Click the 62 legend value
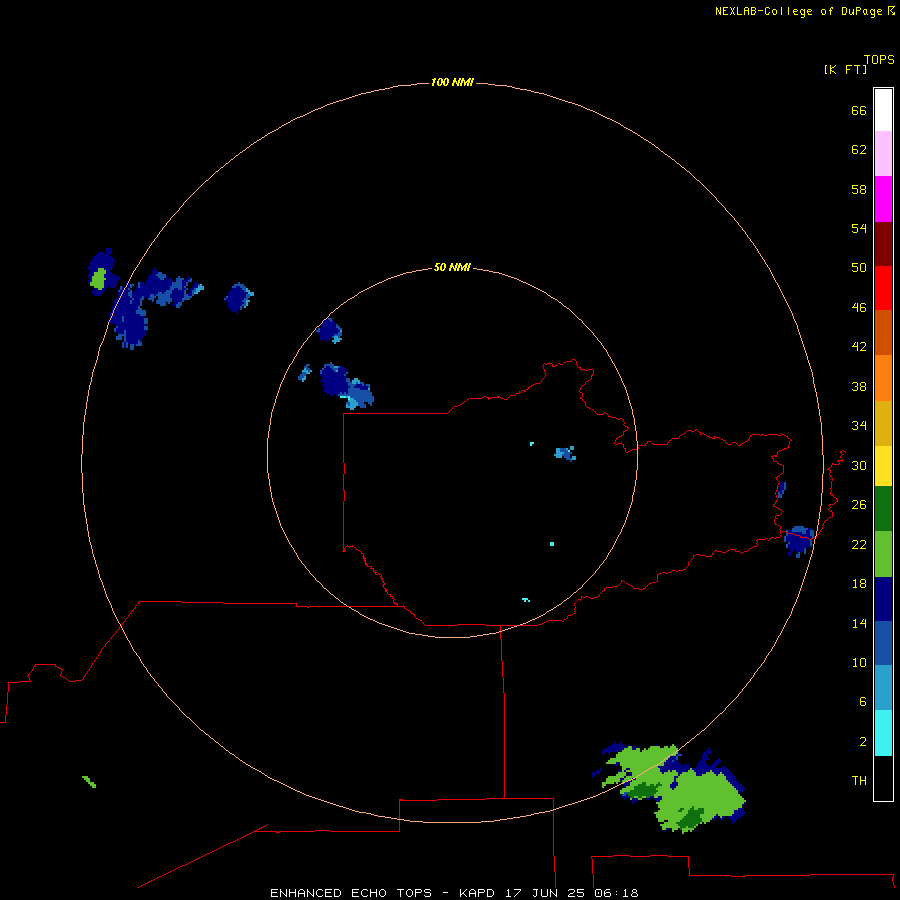900x900 pixels. 859,150
